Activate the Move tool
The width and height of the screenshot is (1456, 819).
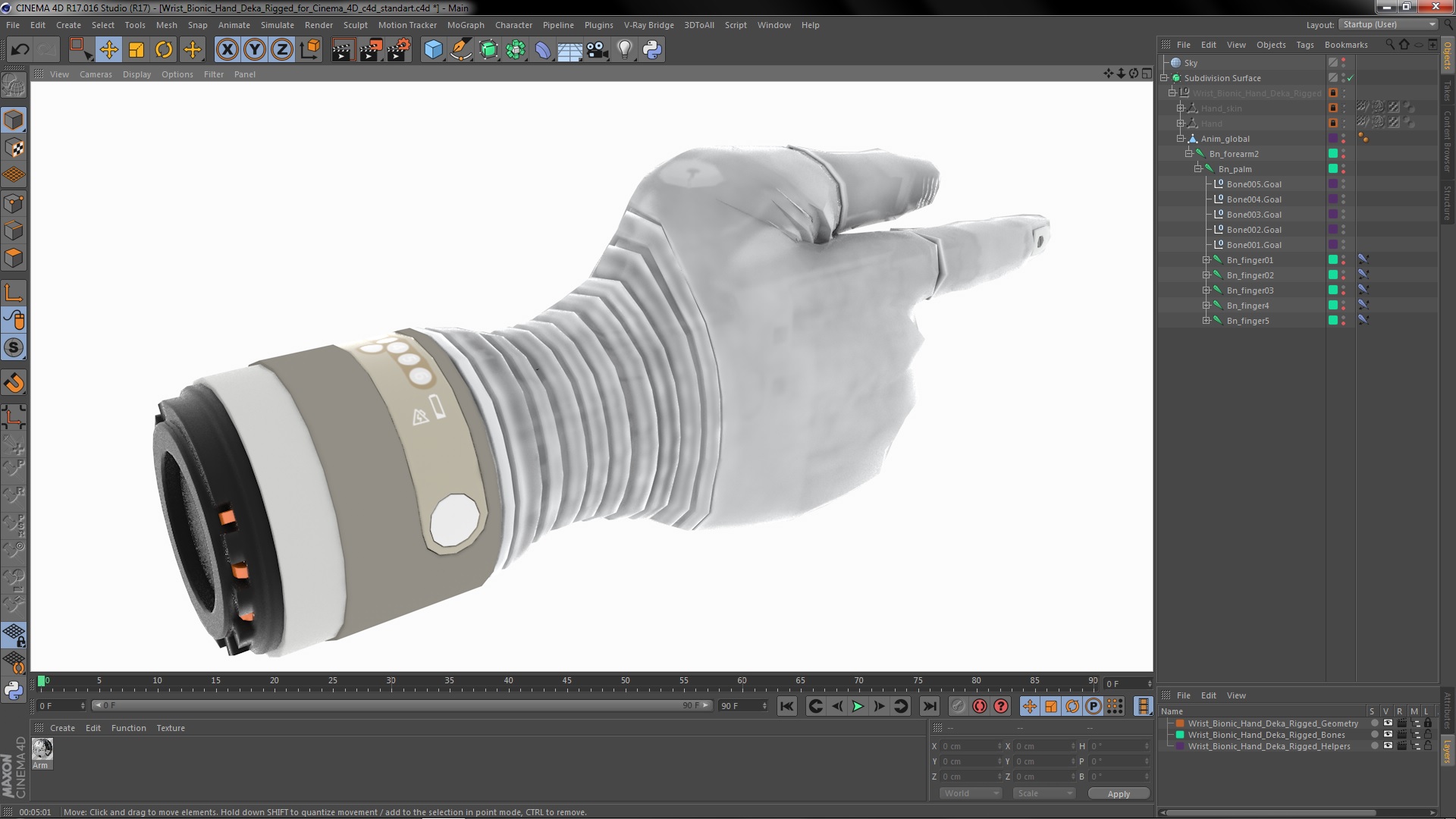tap(108, 50)
